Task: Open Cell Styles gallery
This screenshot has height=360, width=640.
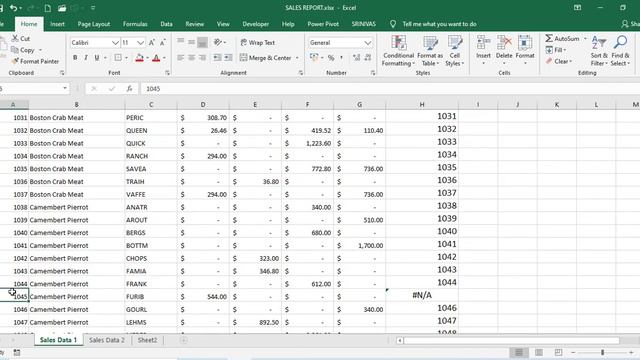Action: [x=455, y=51]
